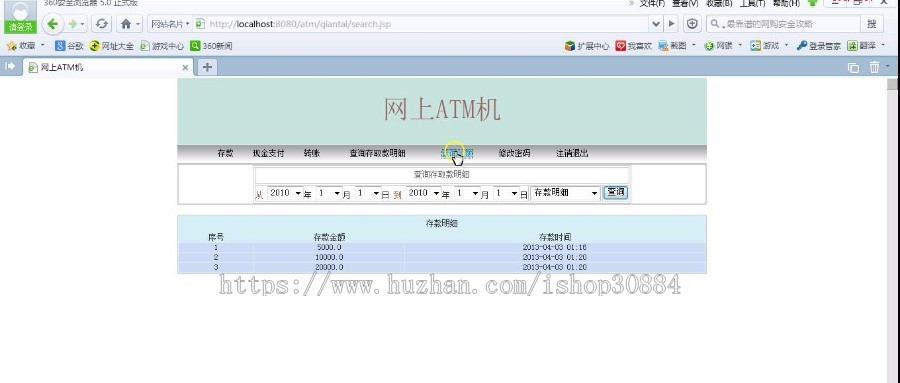Open 登录管家 login manager
This screenshot has width=900, height=383.
tap(818, 46)
